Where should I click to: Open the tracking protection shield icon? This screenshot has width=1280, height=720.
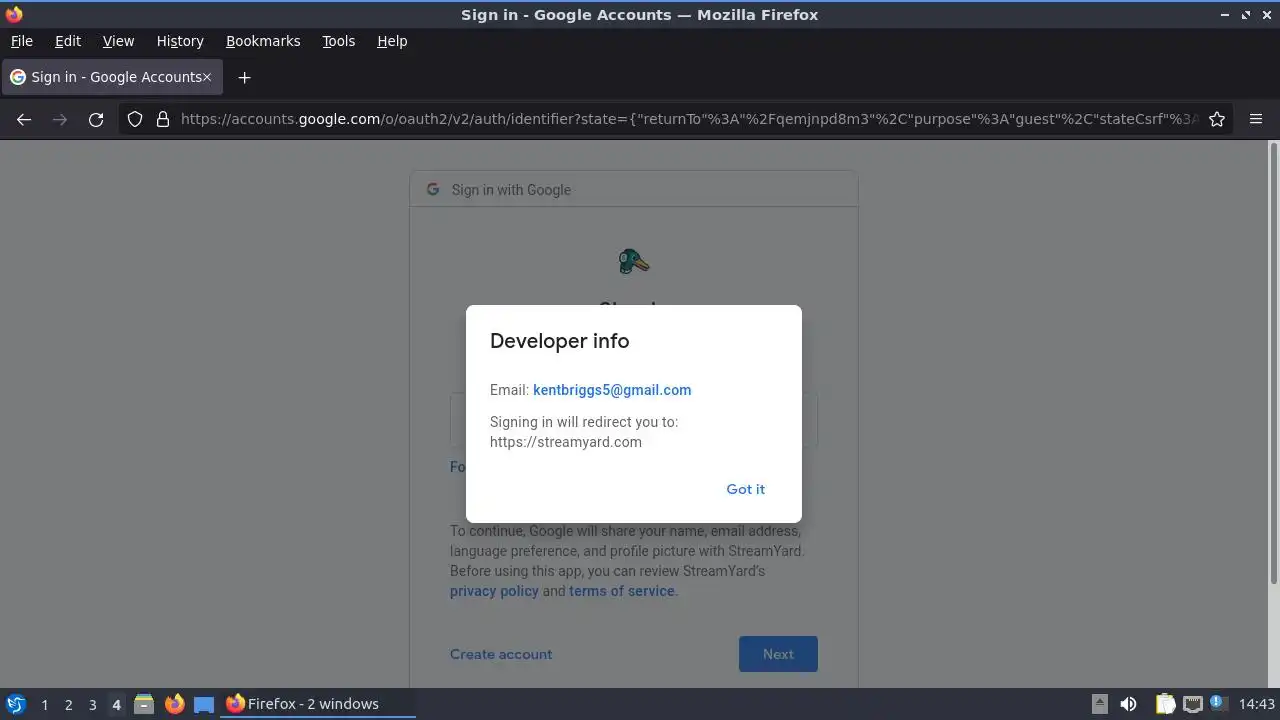coord(135,119)
